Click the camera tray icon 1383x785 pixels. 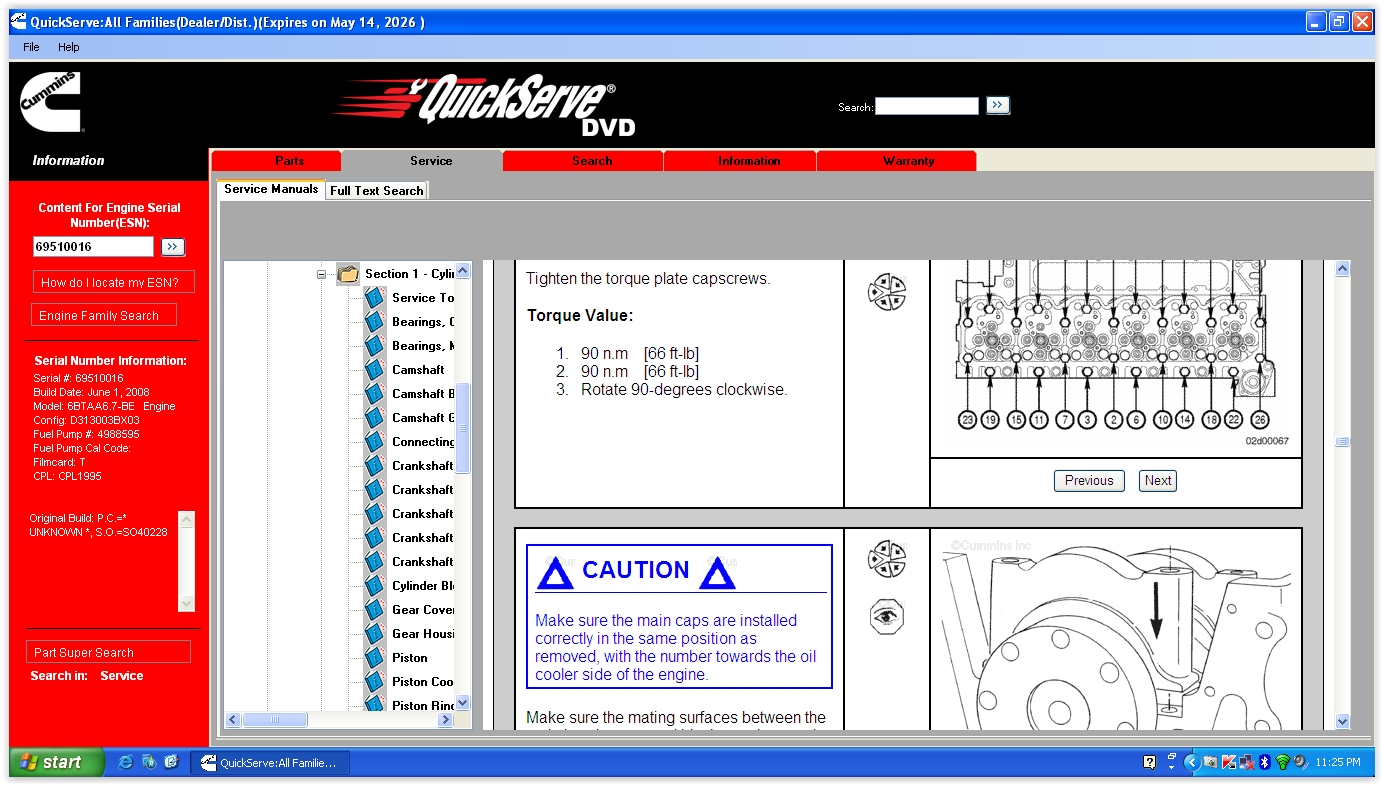(1211, 762)
